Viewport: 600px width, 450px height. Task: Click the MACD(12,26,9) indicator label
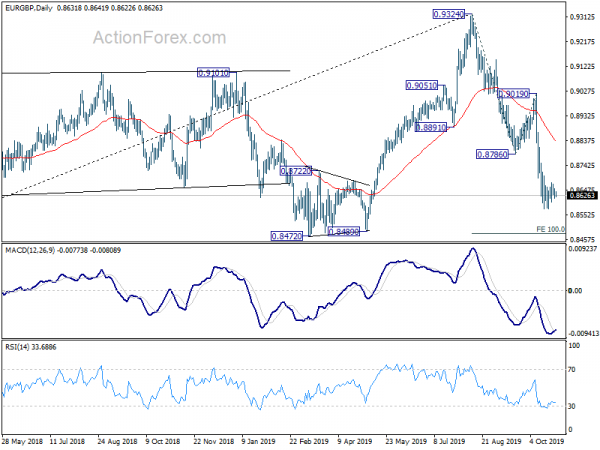pos(30,250)
